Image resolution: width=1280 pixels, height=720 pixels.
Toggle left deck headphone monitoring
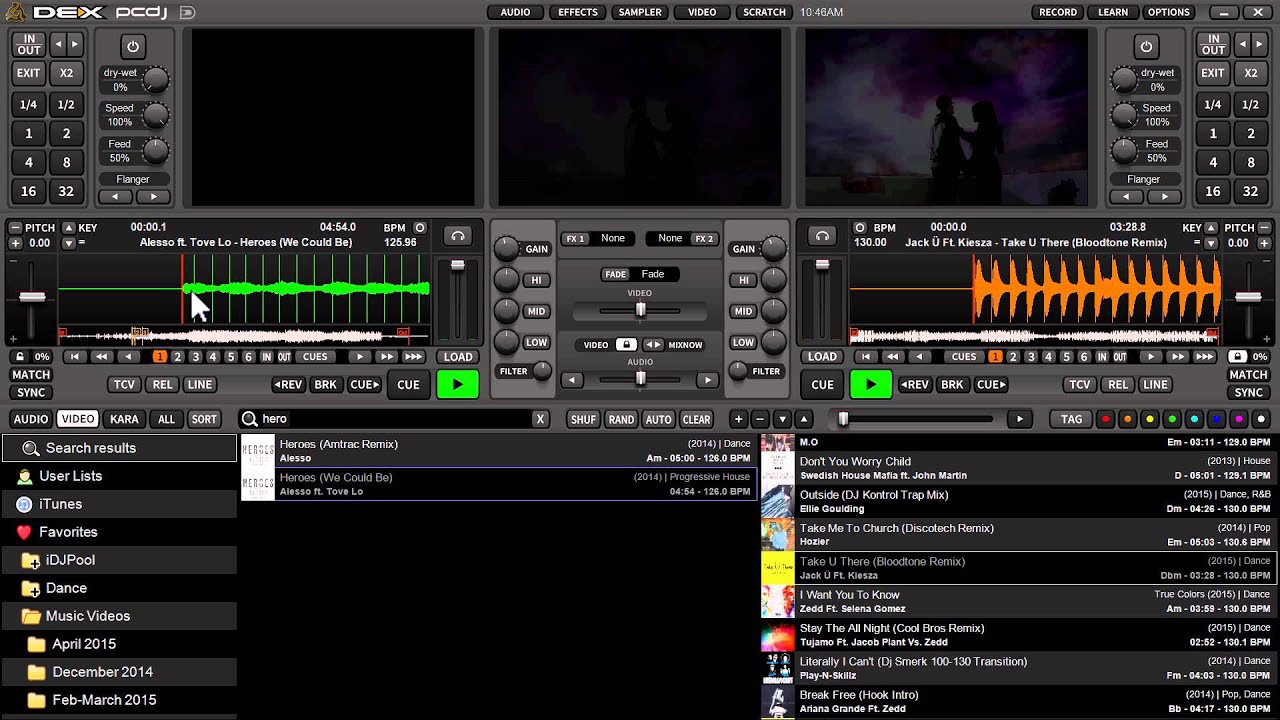pyautogui.click(x=458, y=236)
